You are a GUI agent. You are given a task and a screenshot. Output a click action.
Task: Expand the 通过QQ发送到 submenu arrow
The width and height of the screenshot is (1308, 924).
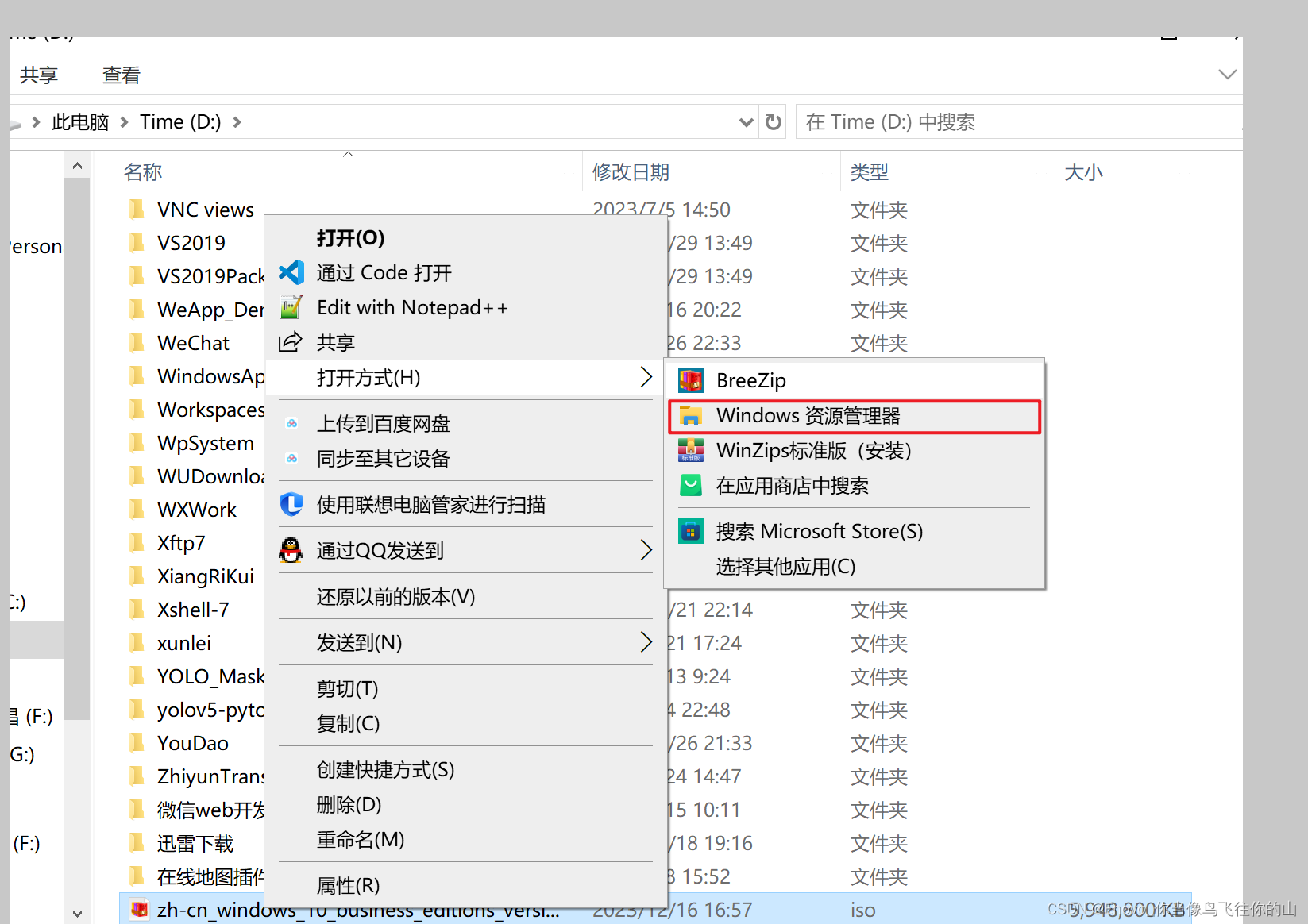[646, 550]
